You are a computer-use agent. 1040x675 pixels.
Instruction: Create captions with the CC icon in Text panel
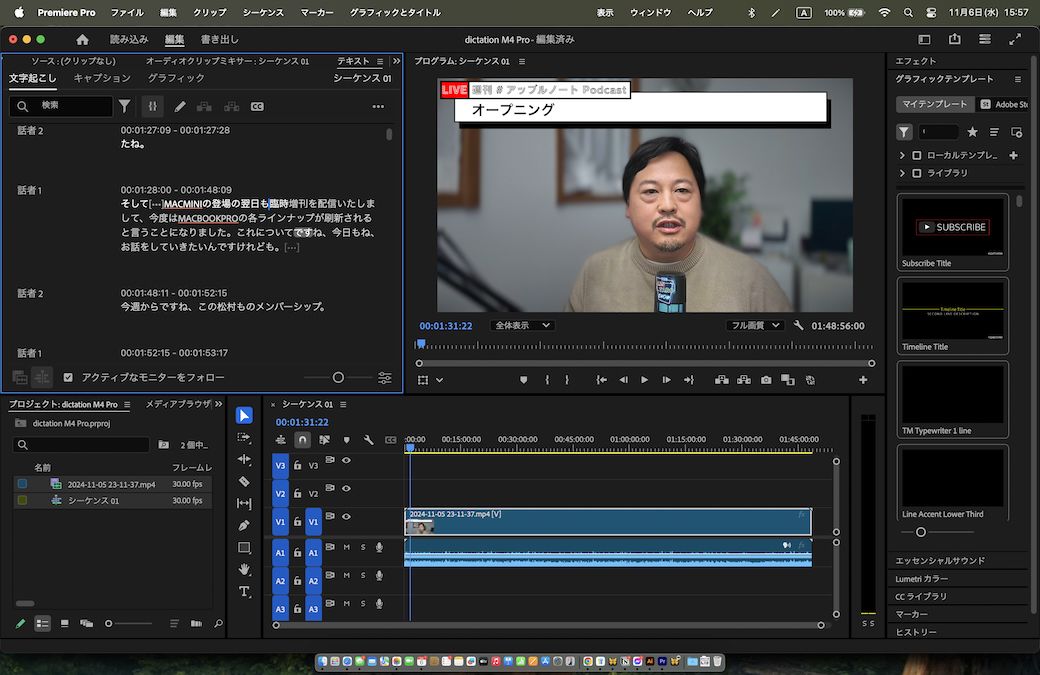[x=257, y=106]
